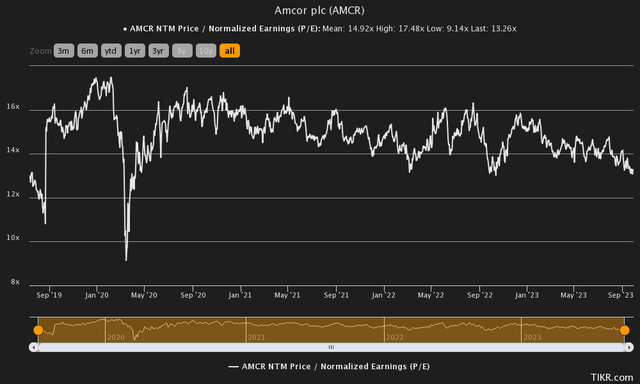640x384 pixels.
Task: Activate the highlighted 'all' zoom button
Action: [x=229, y=51]
